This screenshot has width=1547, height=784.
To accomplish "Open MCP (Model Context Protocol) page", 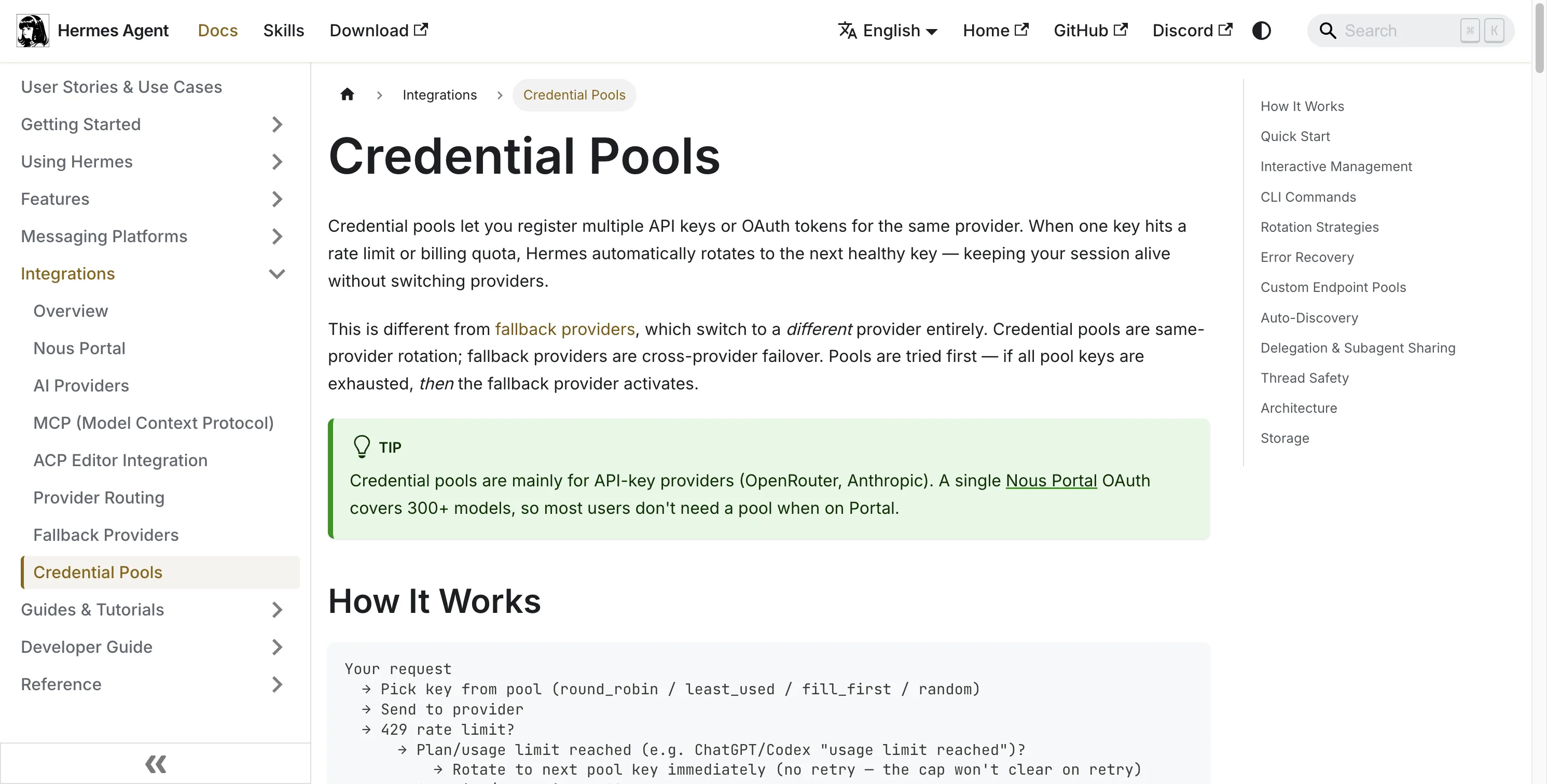I will click(153, 423).
